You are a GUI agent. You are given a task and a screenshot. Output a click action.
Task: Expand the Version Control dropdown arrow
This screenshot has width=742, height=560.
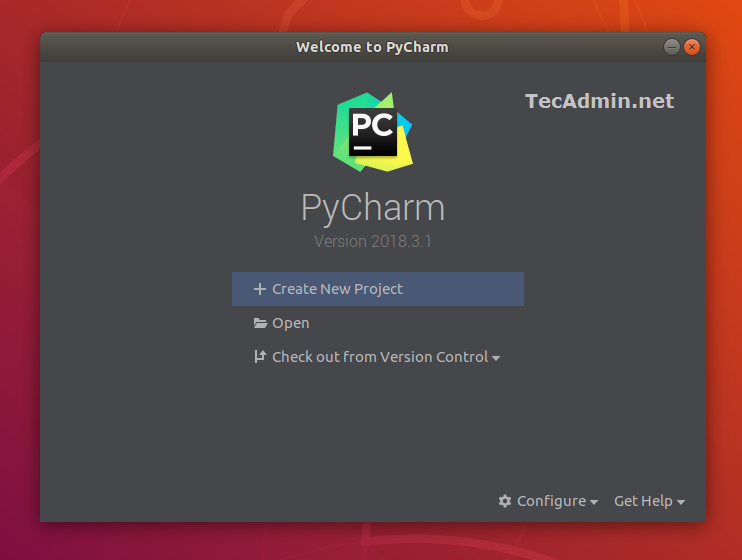tap(496, 358)
